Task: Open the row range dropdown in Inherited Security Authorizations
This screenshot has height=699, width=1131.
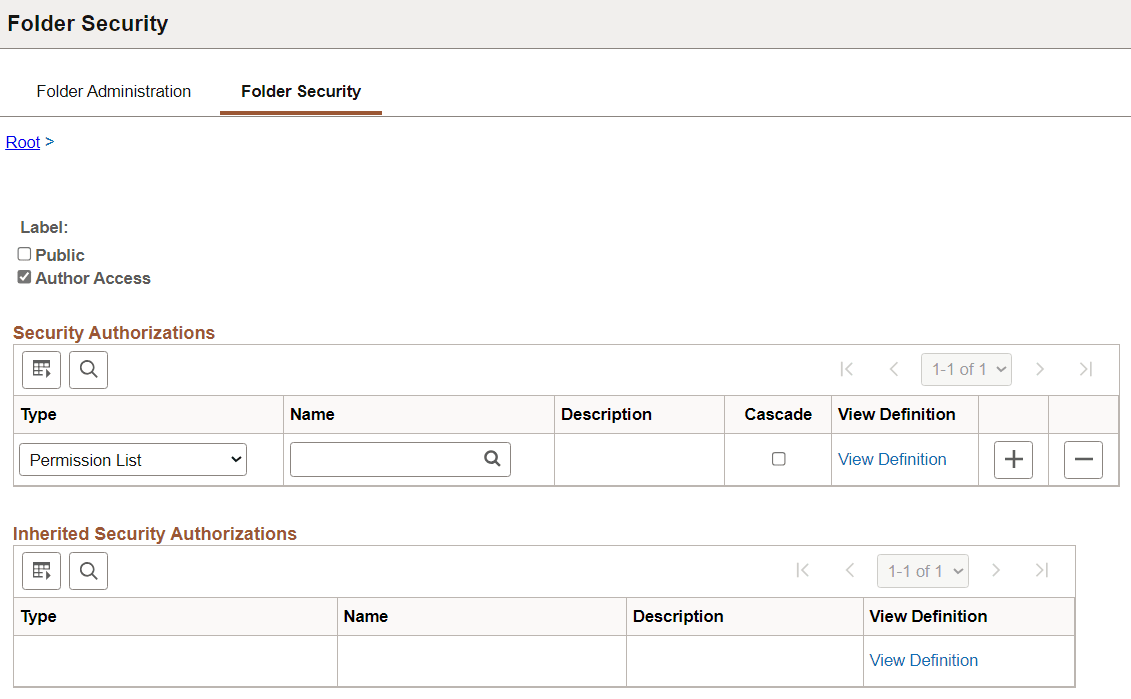Action: coord(922,570)
